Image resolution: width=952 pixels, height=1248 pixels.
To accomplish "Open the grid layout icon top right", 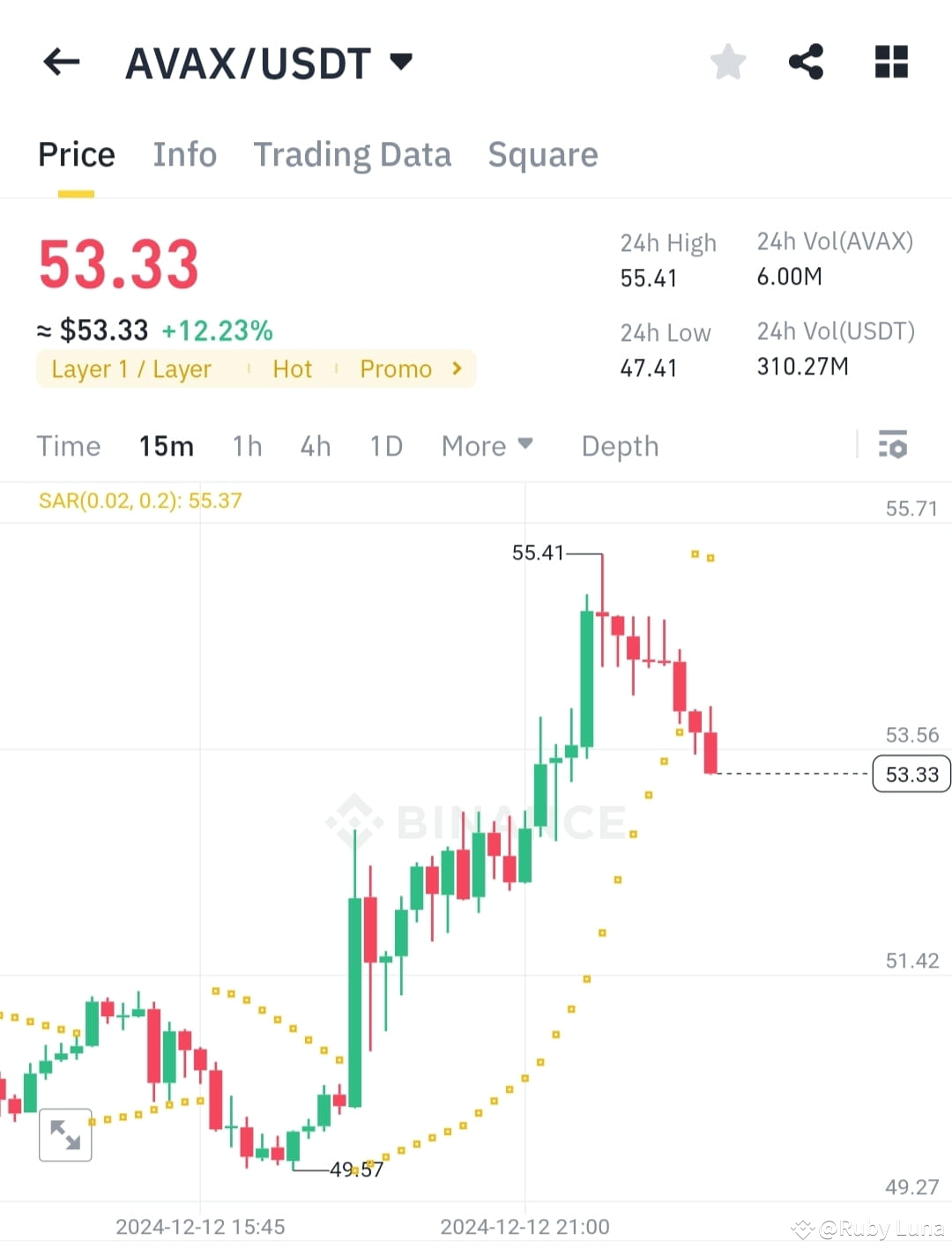I will point(890,62).
